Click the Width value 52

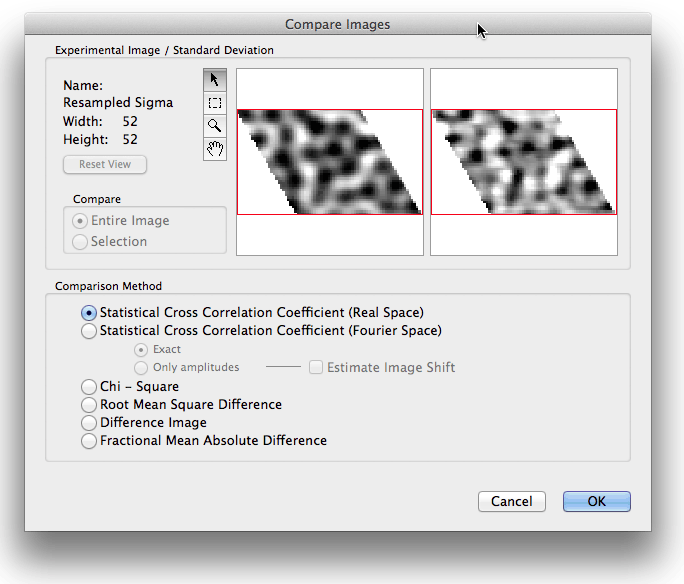(x=130, y=121)
